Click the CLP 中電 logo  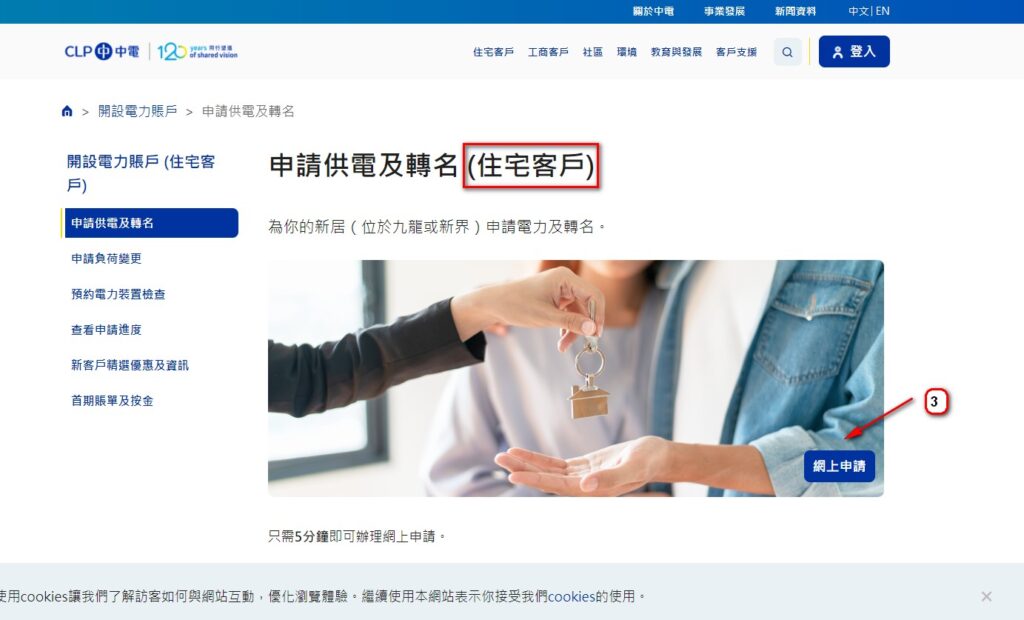(x=102, y=51)
